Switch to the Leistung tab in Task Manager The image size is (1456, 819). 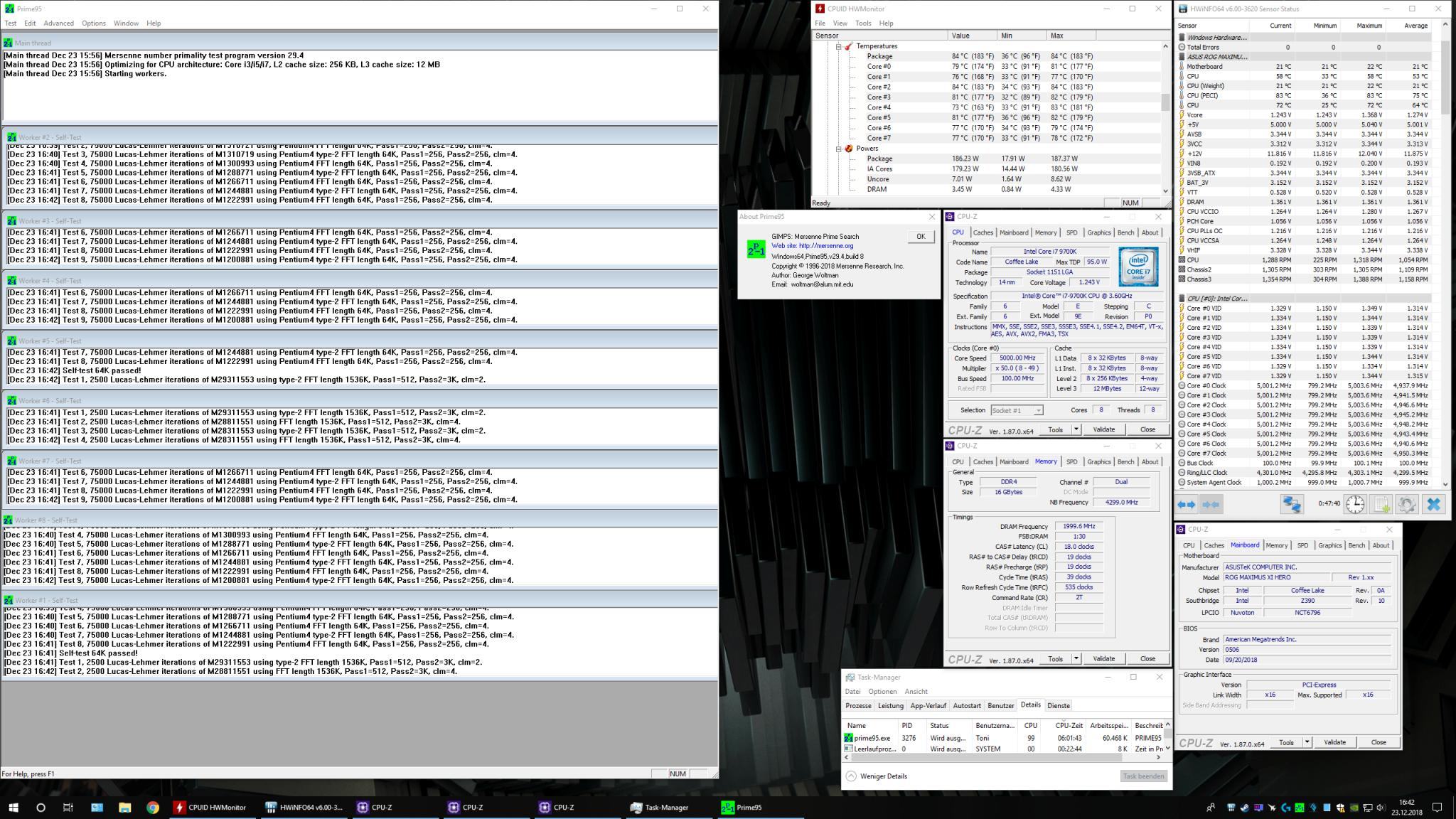click(890, 705)
